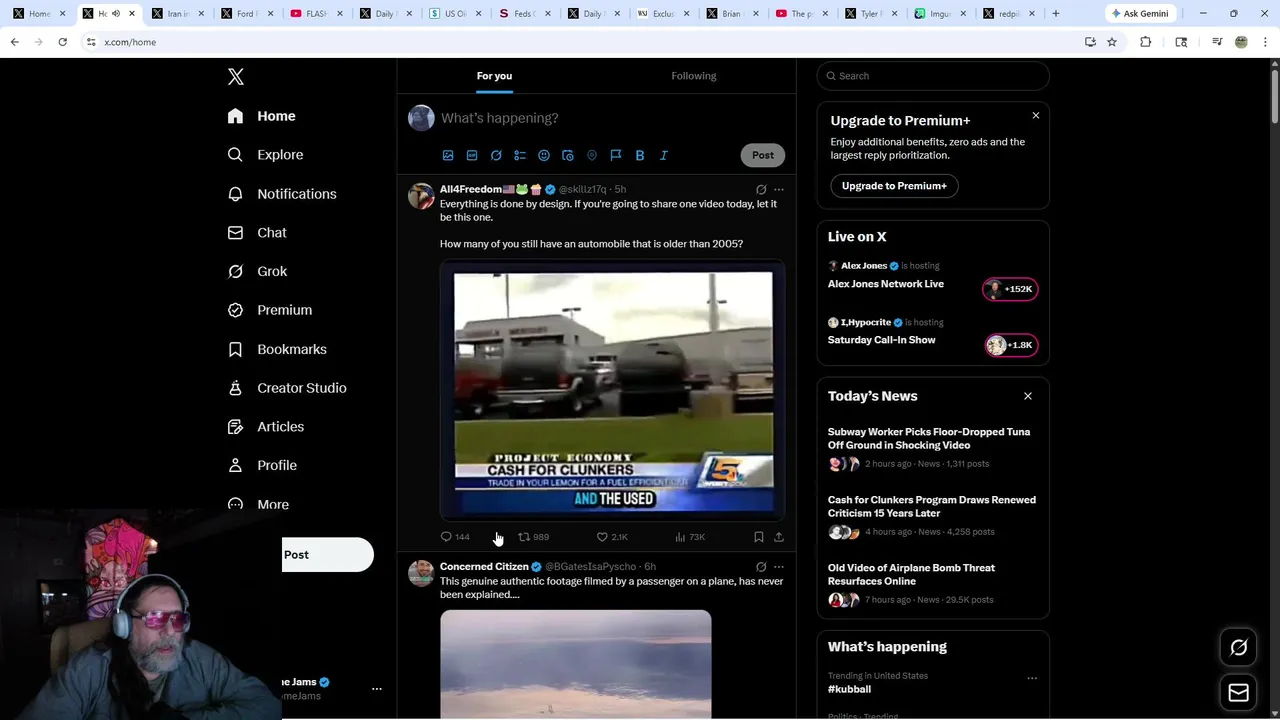Viewport: 1280px width, 720px height.
Task: Open Grok from the sidebar
Action: [257, 271]
